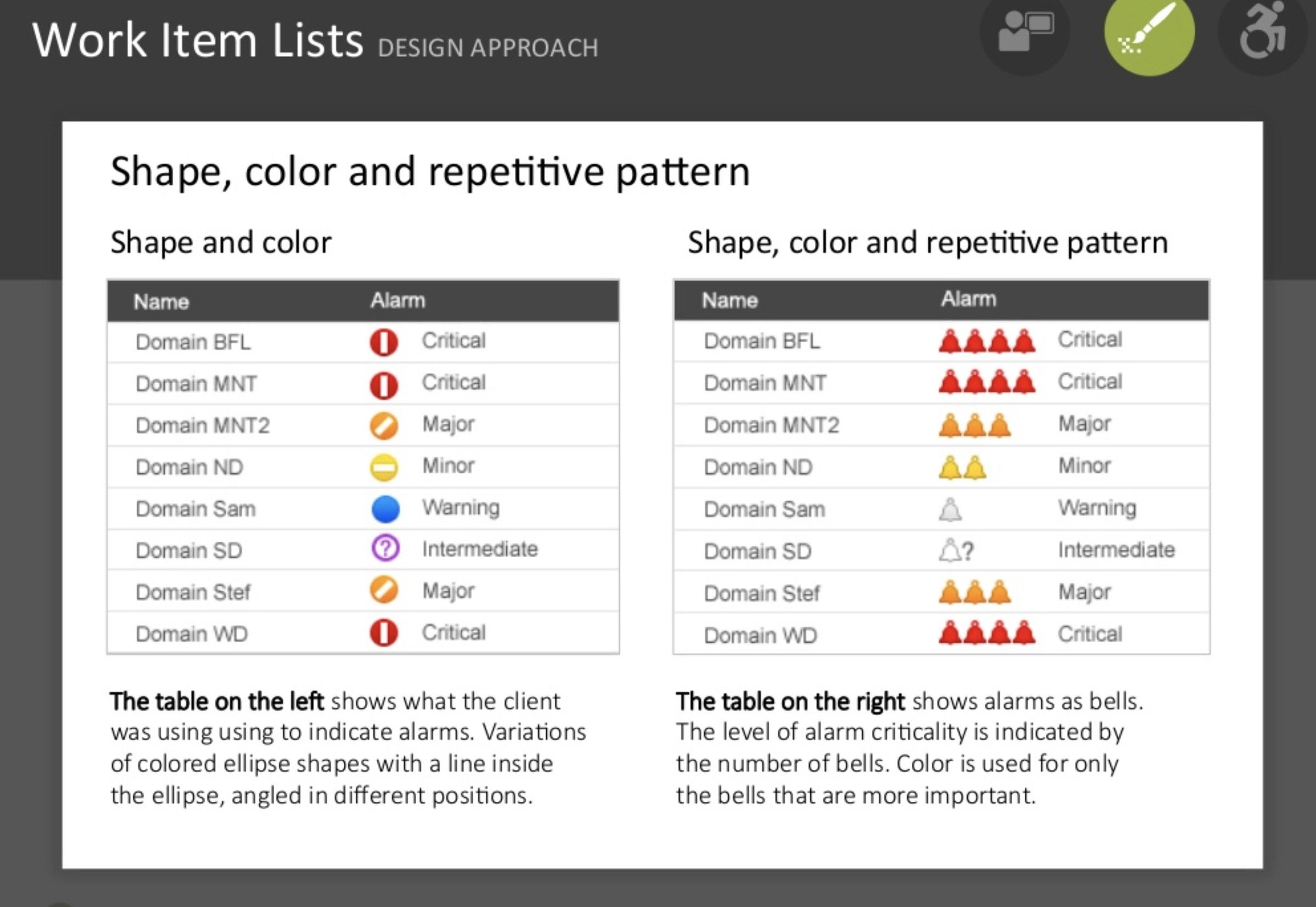The width and height of the screenshot is (1316, 907).
Task: Click Name column header in right table
Action: pyautogui.click(x=730, y=300)
